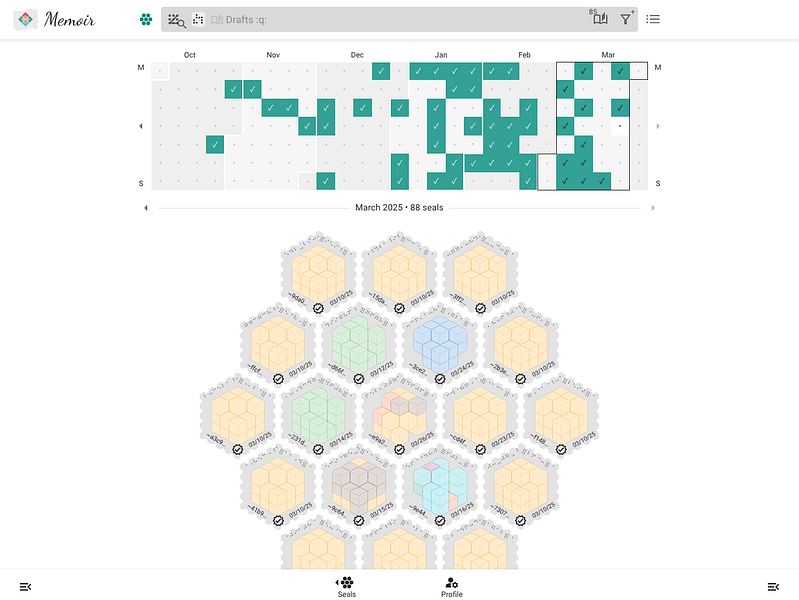
Task: Shift the calendar heatmap left
Action: (141, 126)
